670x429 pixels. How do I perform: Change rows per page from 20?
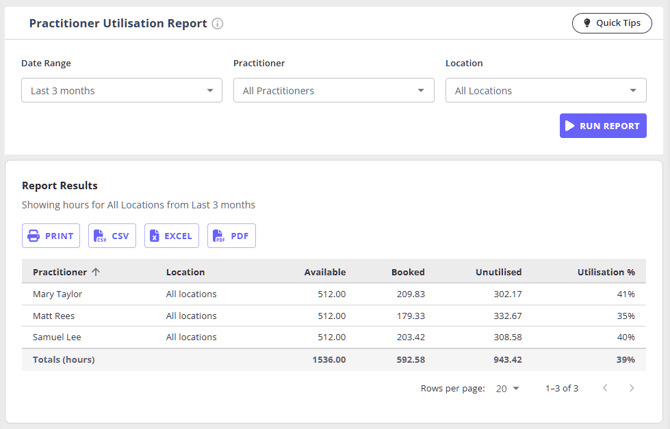click(507, 388)
